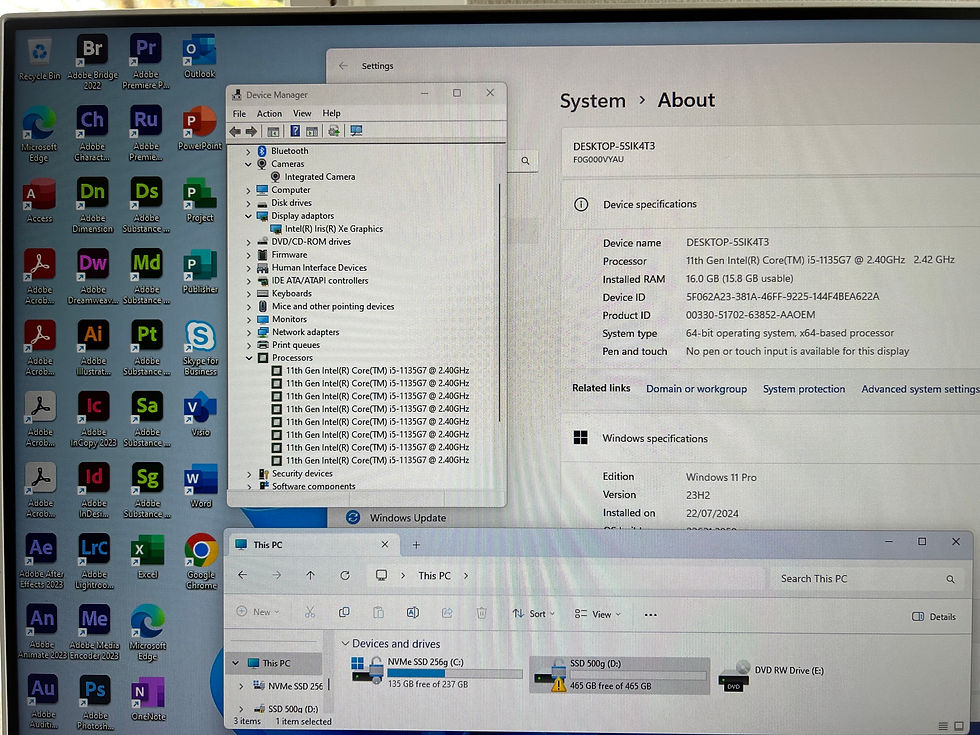Select SSD 500g (D:) drive
This screenshot has height=735, width=980.
[619, 675]
